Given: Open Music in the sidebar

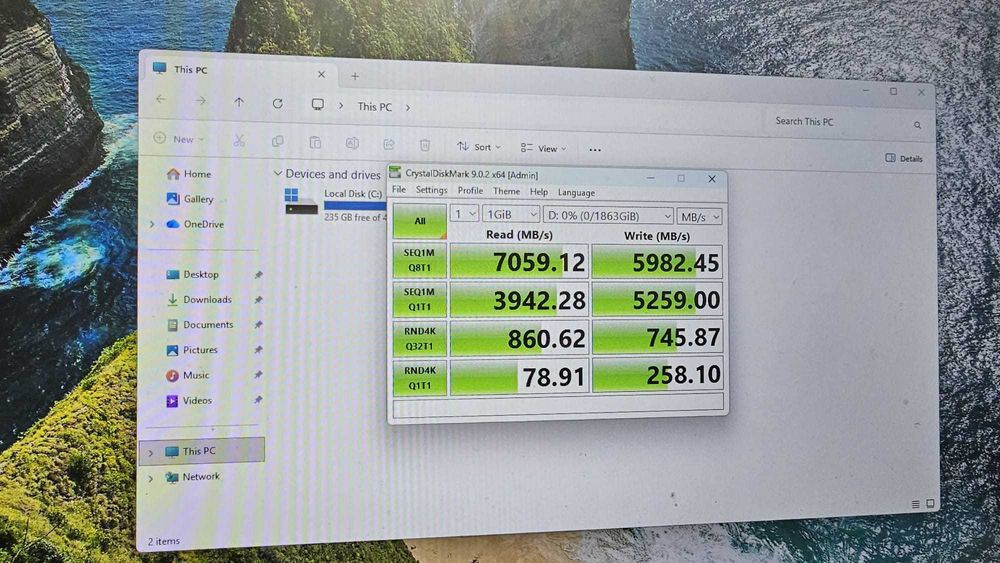Looking at the screenshot, I should pyautogui.click(x=188, y=375).
